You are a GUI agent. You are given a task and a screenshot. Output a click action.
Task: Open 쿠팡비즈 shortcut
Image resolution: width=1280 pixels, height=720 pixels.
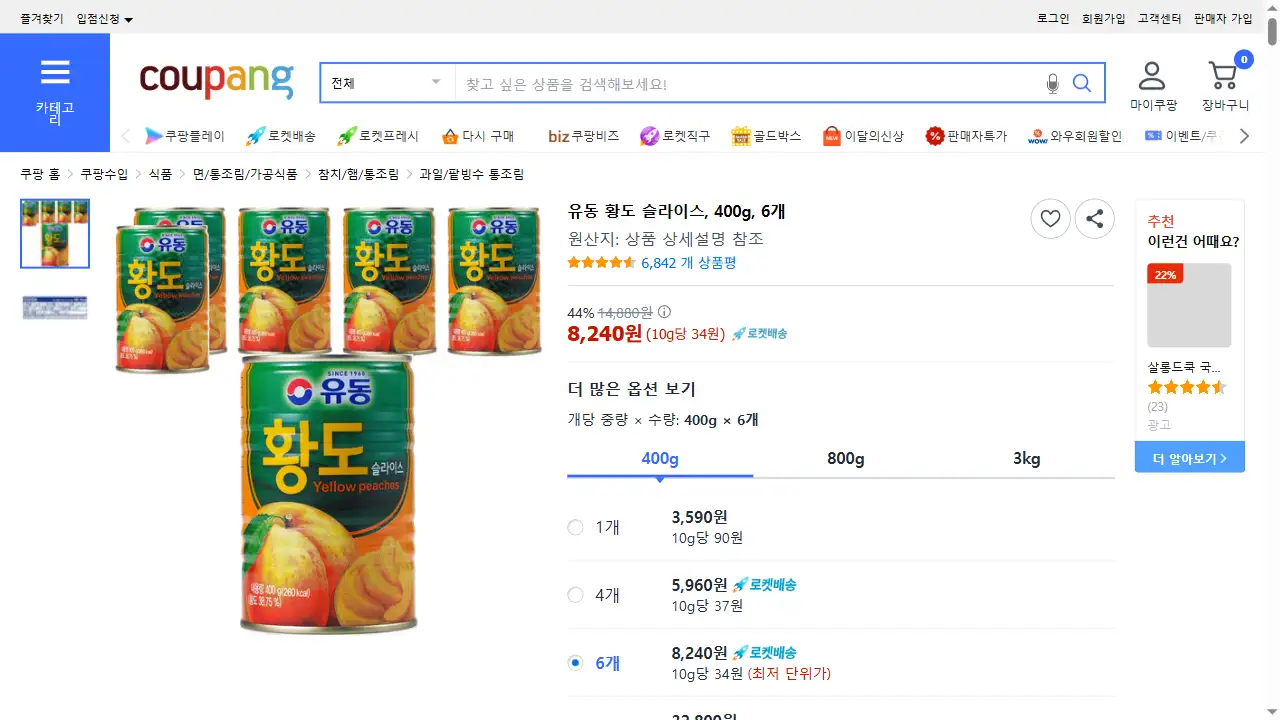pos(583,136)
